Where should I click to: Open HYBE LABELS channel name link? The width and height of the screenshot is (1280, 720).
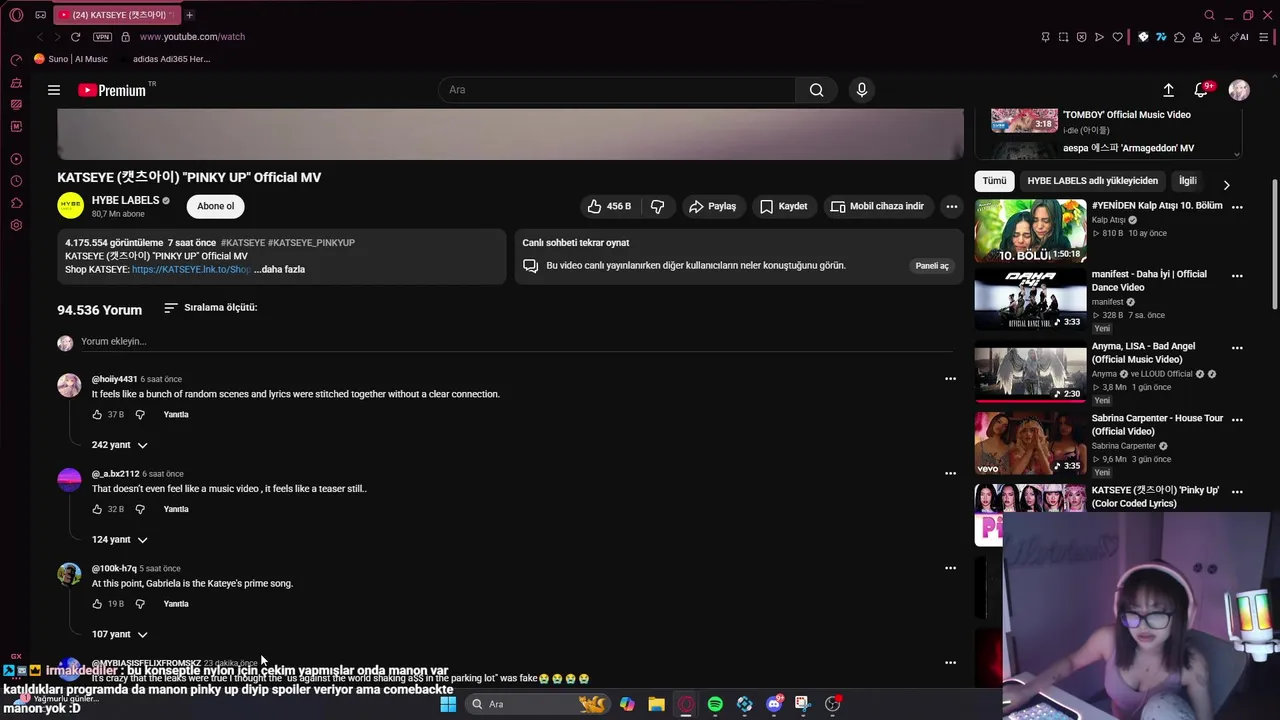pos(125,200)
